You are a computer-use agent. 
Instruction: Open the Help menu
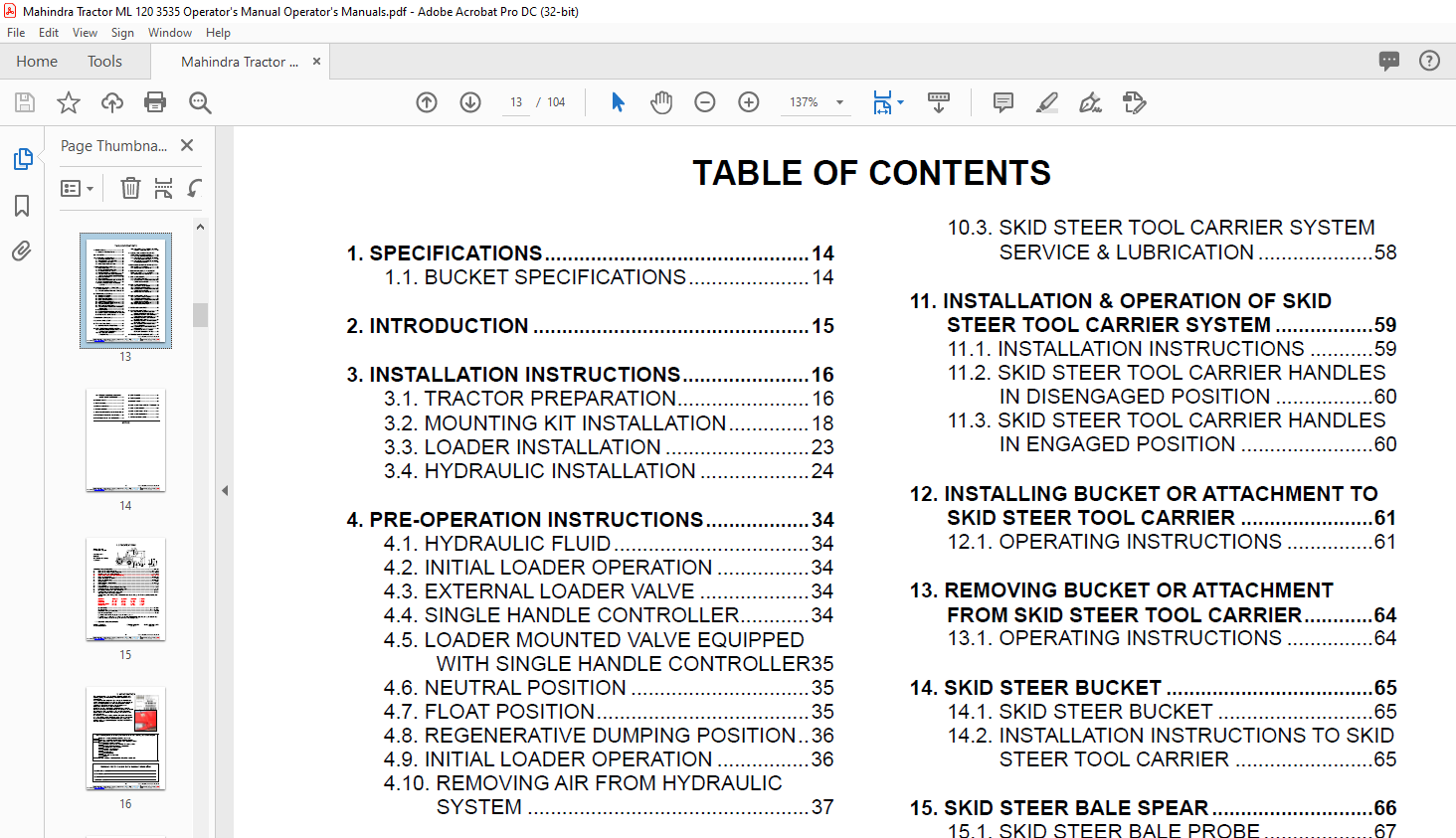point(218,33)
